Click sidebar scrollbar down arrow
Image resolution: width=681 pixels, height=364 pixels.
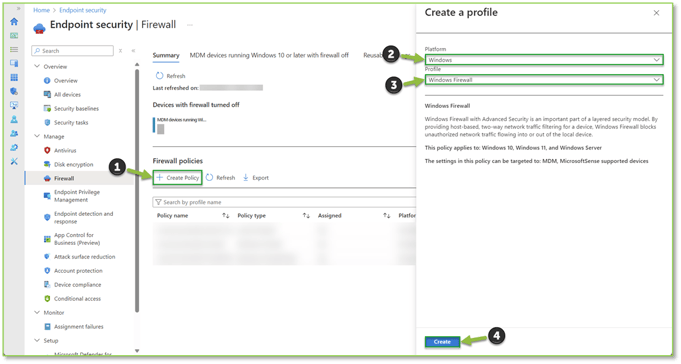click(x=137, y=351)
